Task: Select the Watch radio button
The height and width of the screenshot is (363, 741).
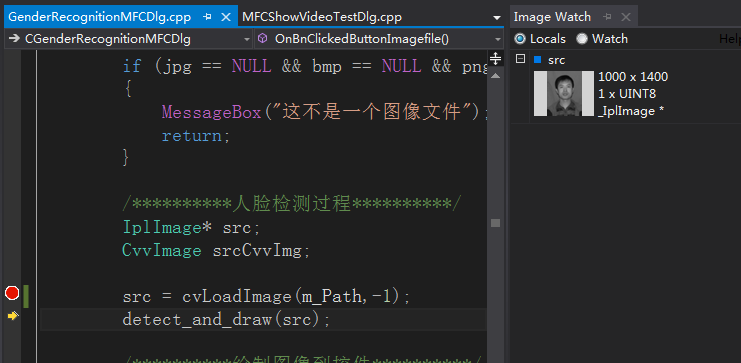Action: pos(582,39)
